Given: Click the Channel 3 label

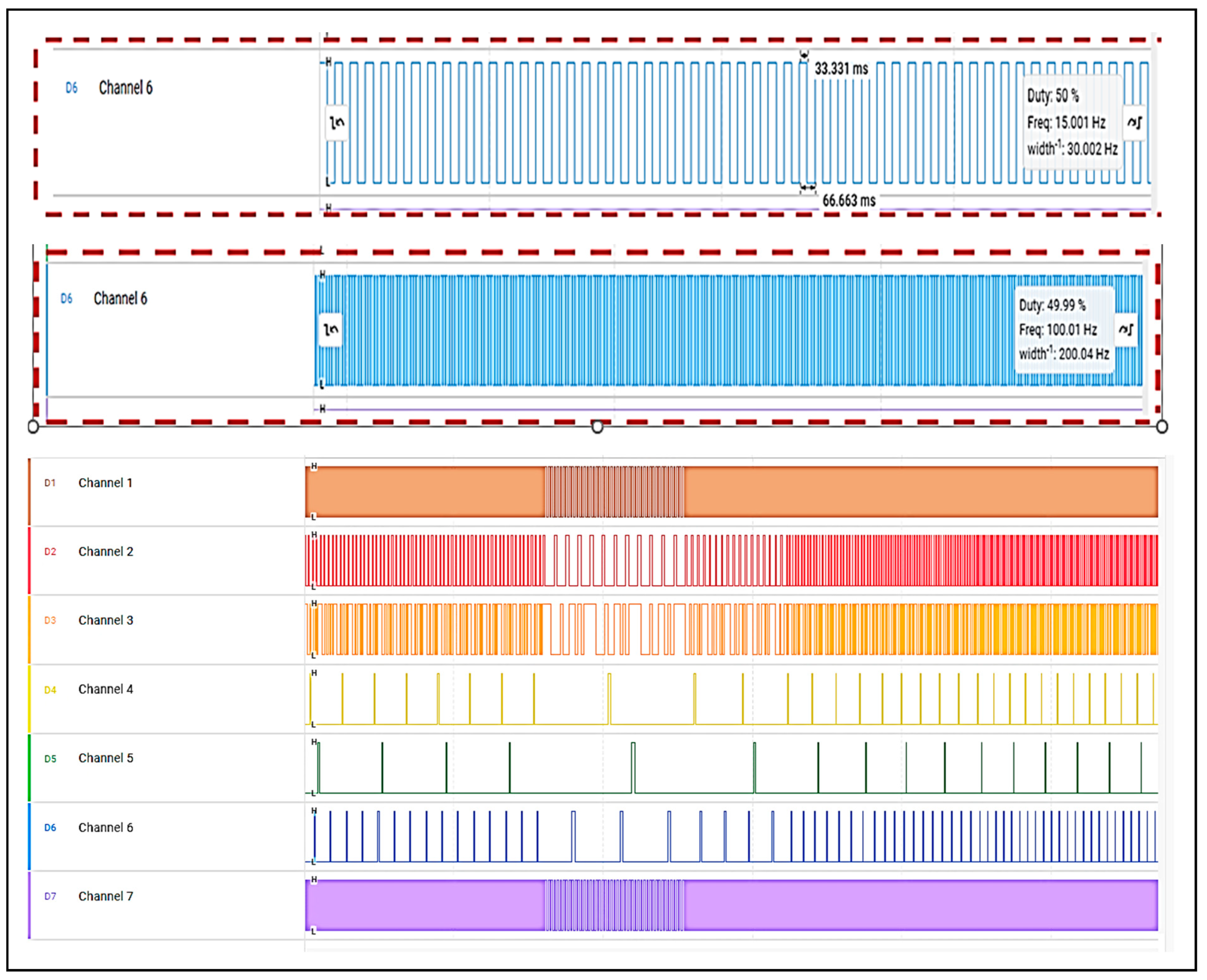Looking at the screenshot, I should 106,620.
